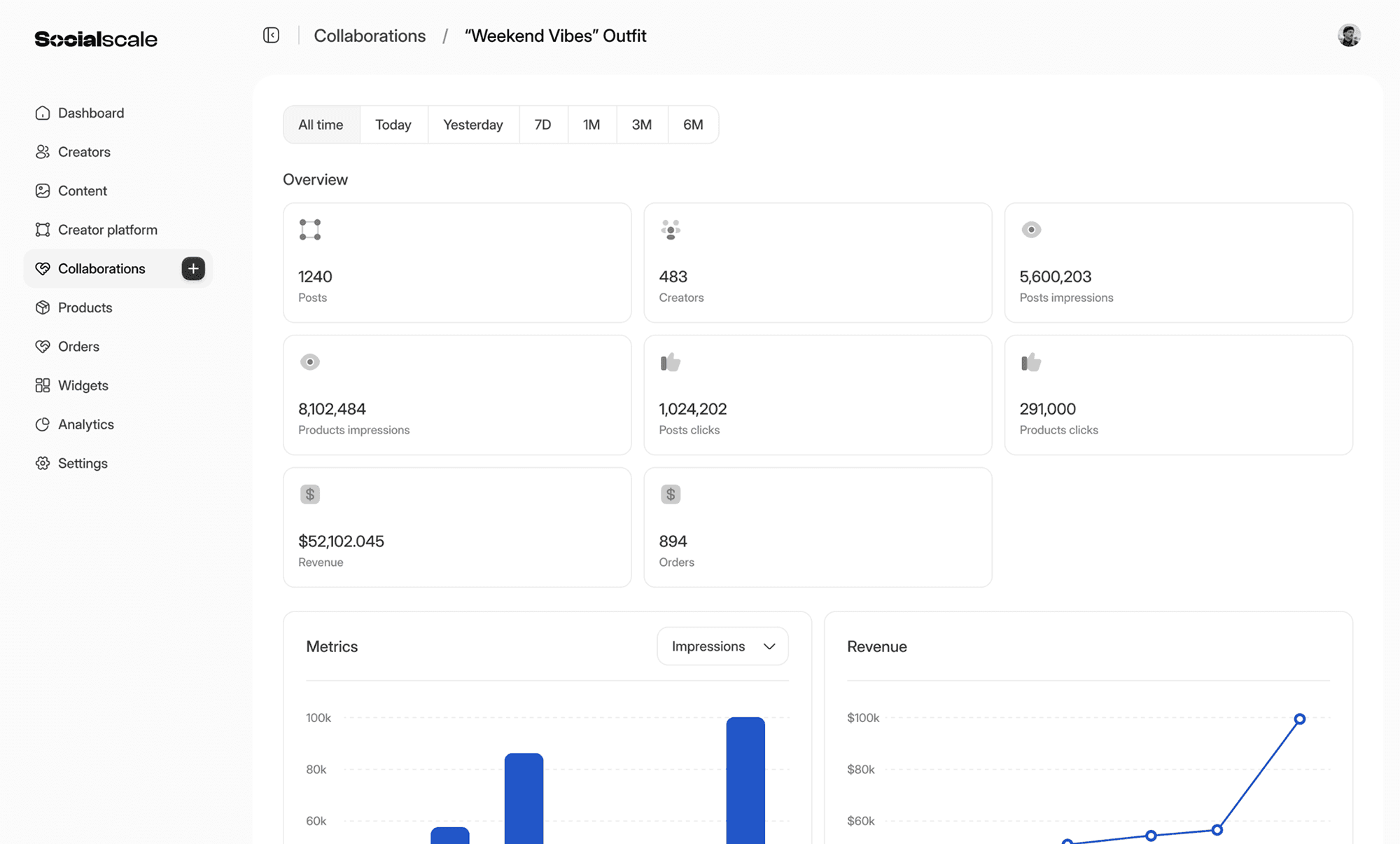Open Analytics in sidebar

coord(85,424)
